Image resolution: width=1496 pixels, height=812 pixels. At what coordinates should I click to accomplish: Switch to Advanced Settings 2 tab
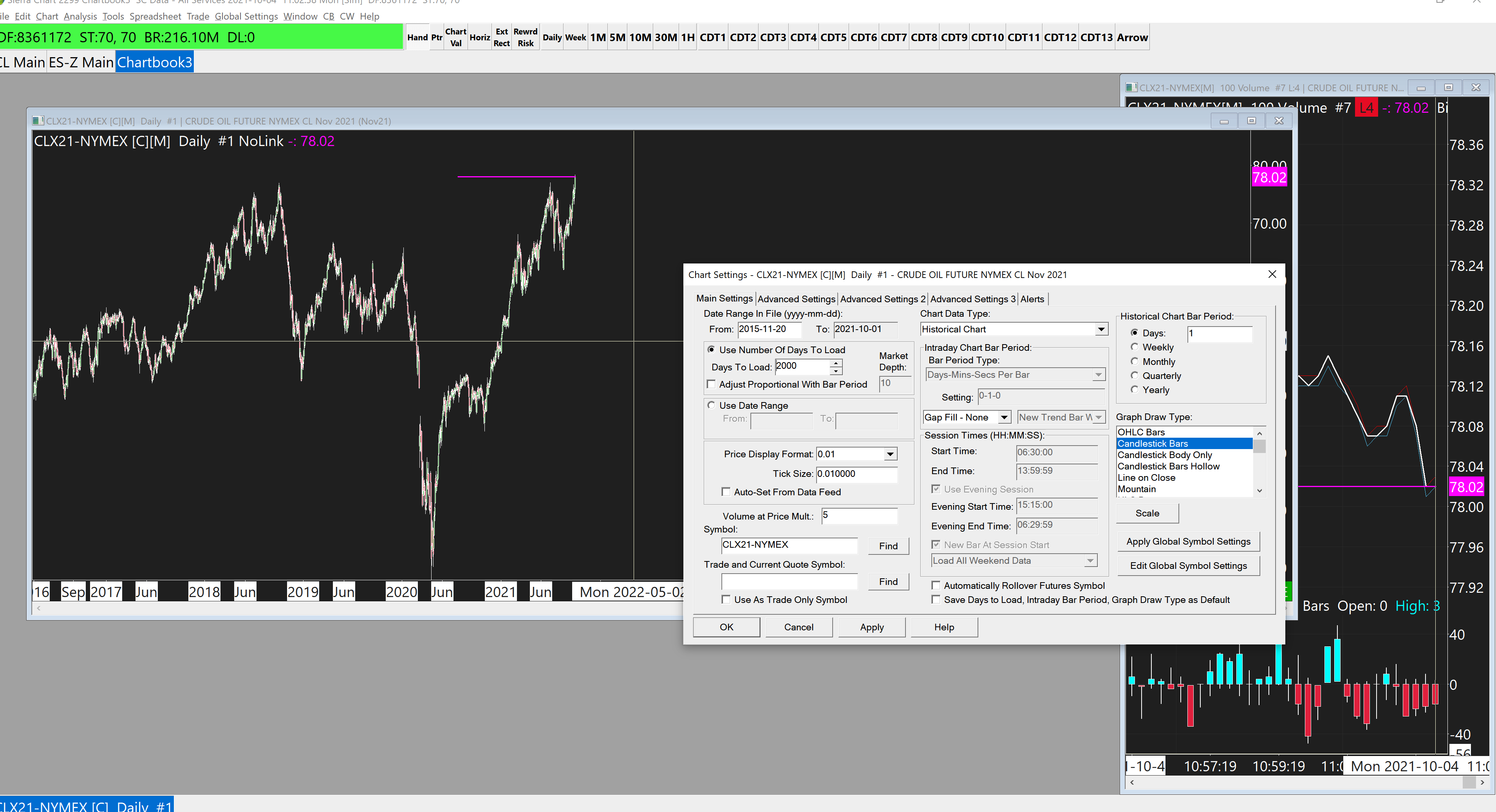point(882,299)
